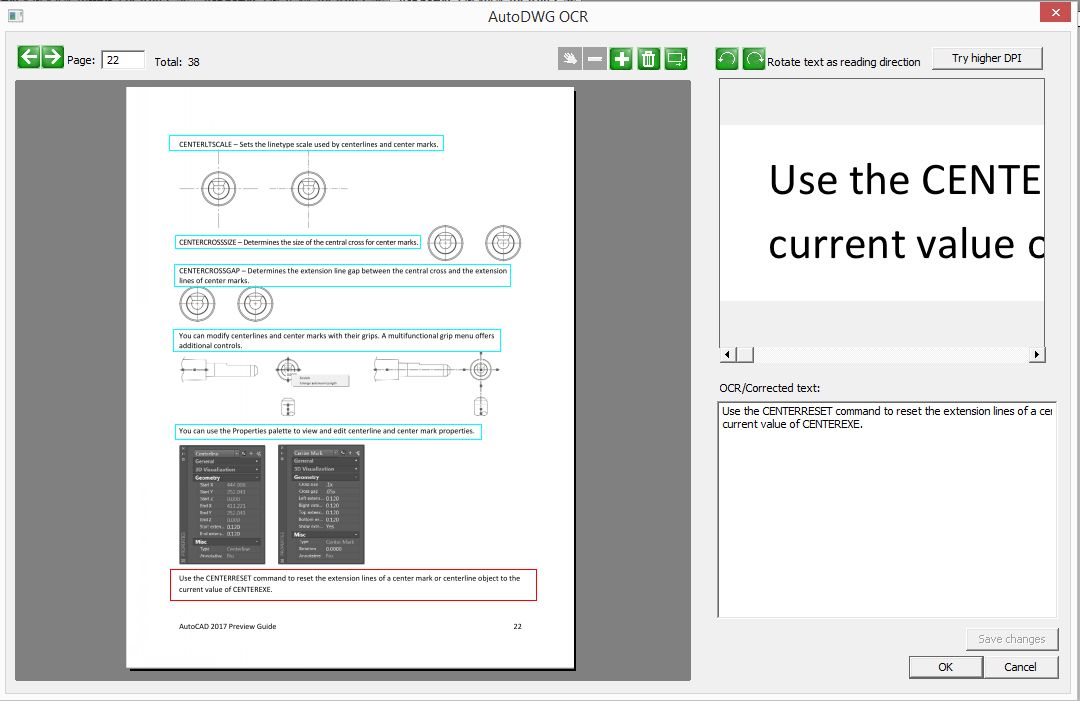1080x701 pixels.
Task: Click the minus icon to remove a region
Action: coord(594,58)
